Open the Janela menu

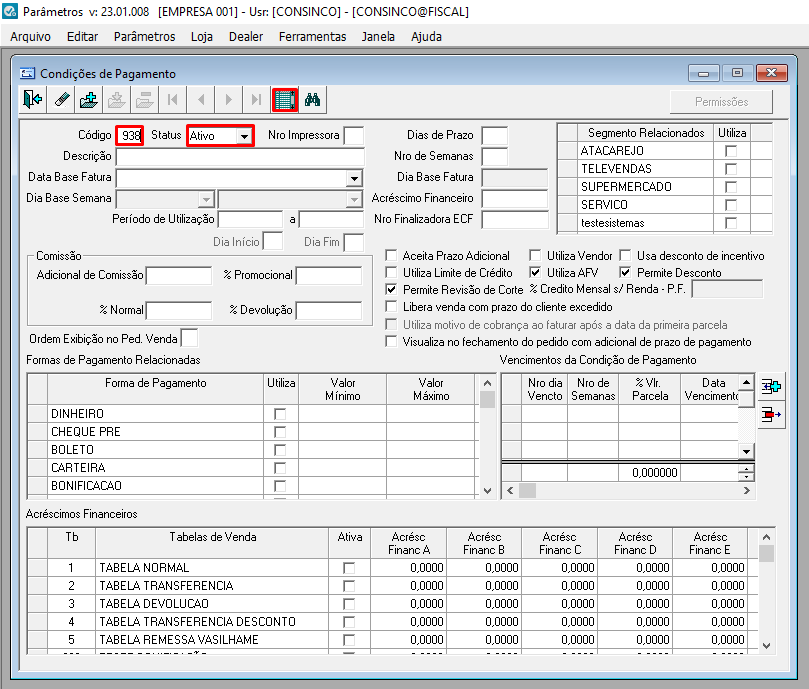coord(378,37)
